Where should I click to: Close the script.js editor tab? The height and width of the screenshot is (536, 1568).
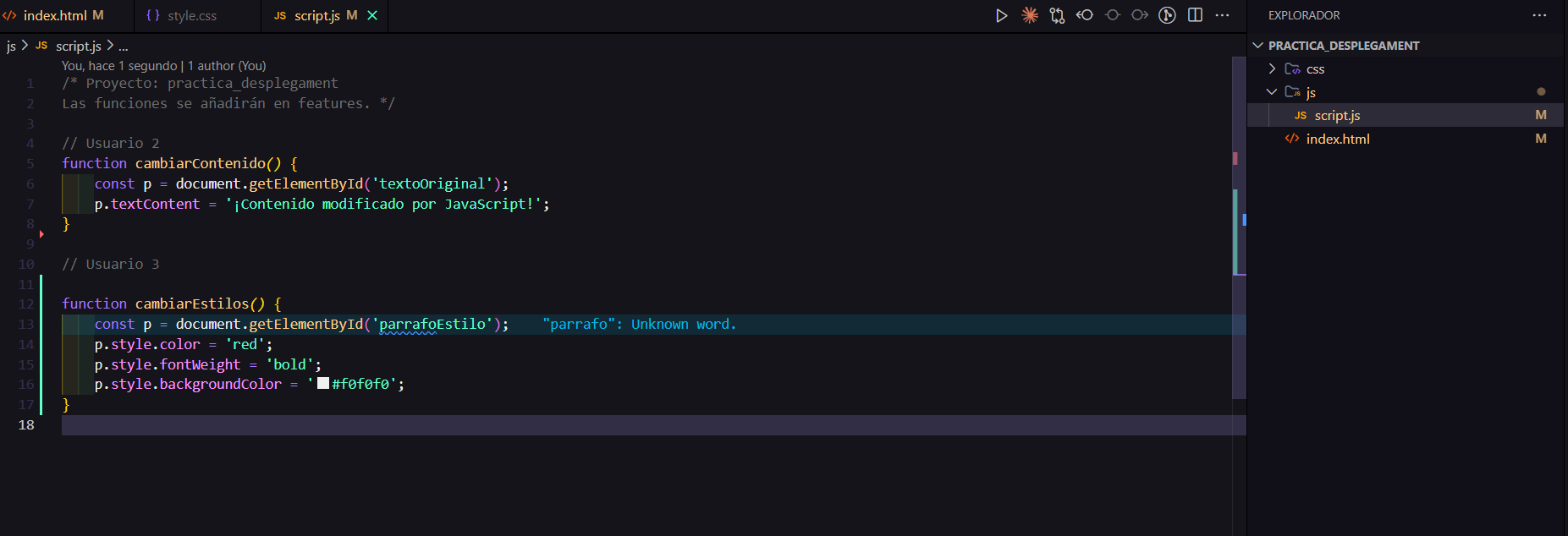pos(372,15)
